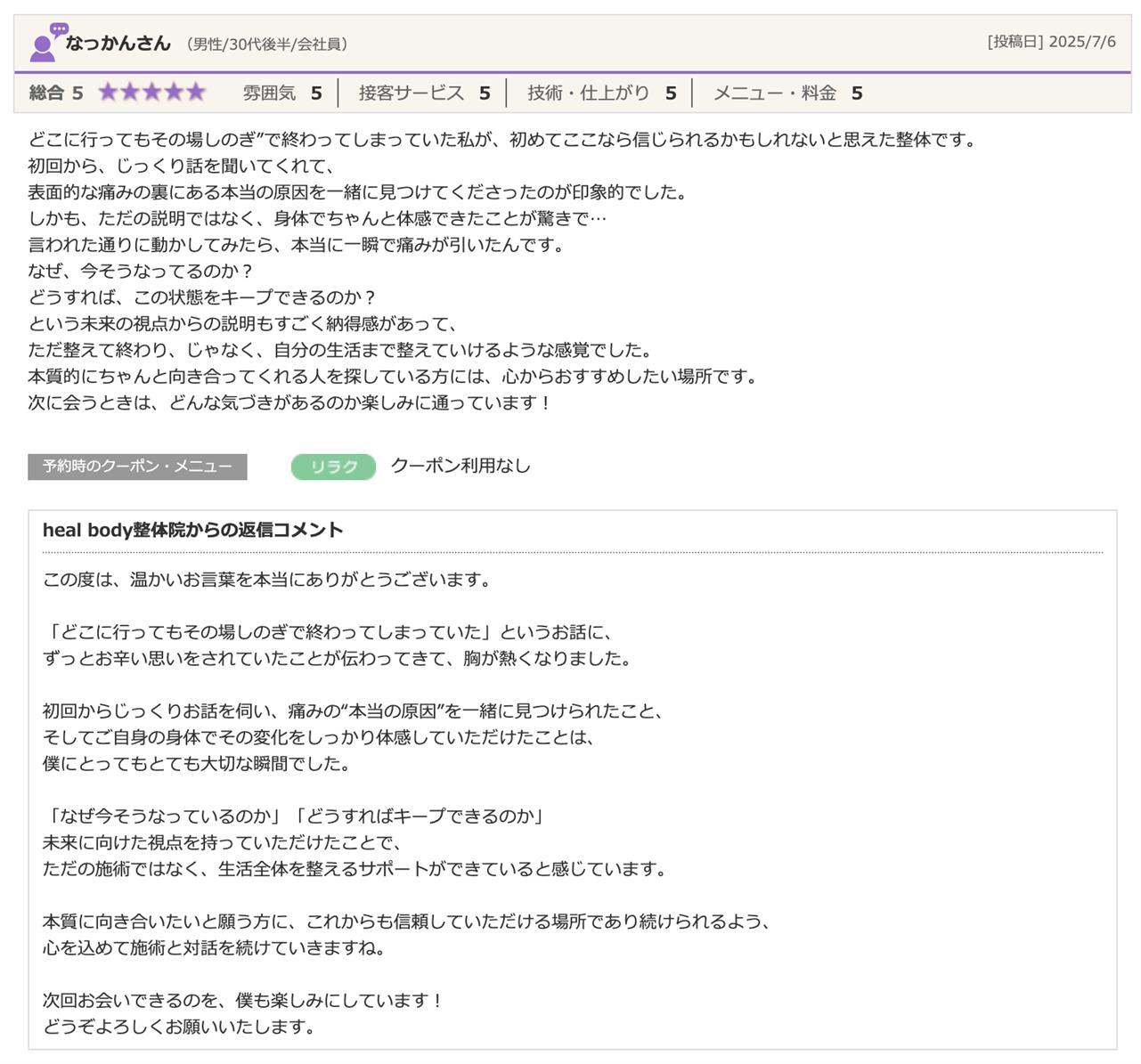
Task: Click the gray 予約時のクーポン・メニュー label
Action: (x=137, y=467)
